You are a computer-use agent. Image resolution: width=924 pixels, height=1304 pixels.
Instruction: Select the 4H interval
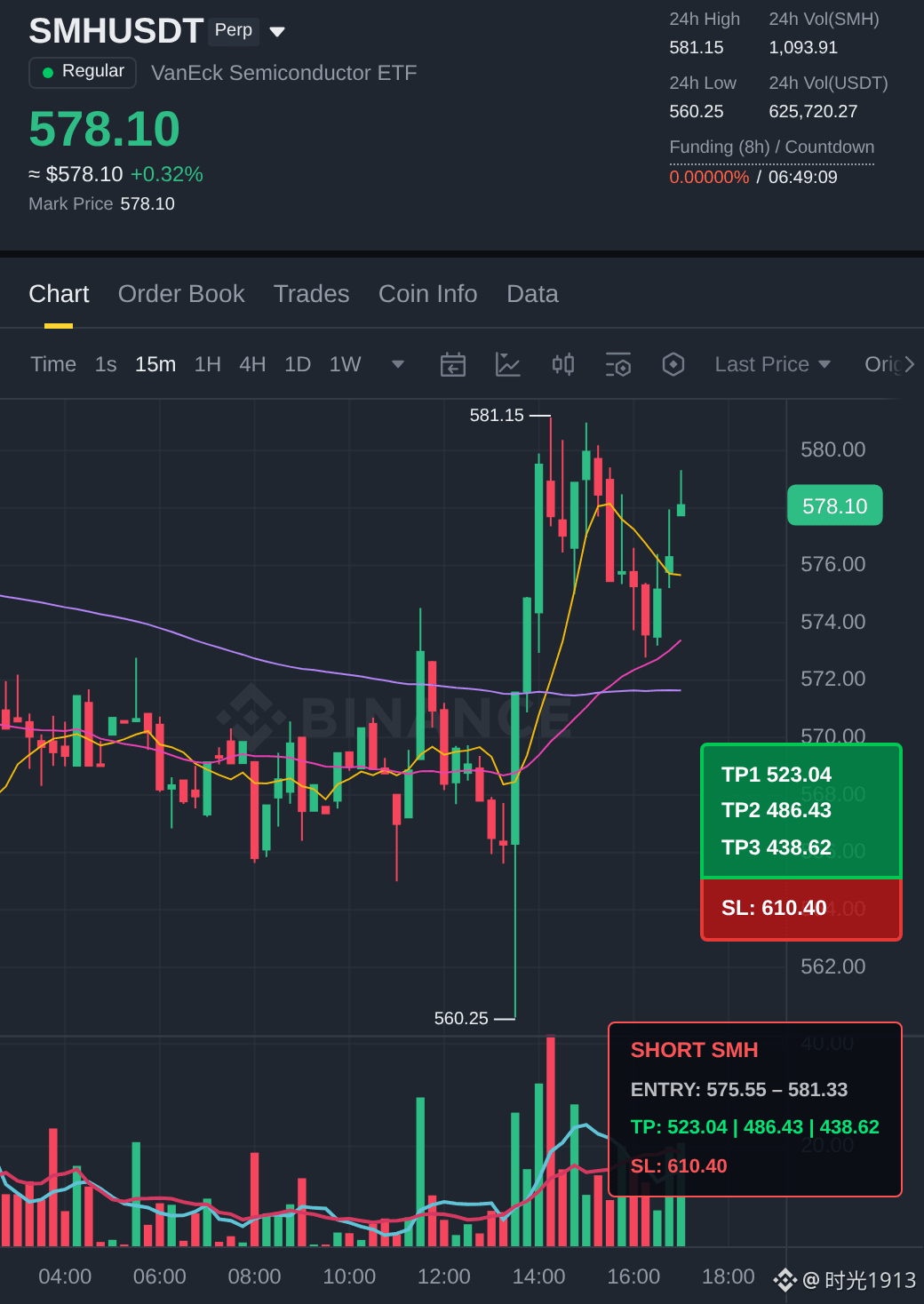252,364
